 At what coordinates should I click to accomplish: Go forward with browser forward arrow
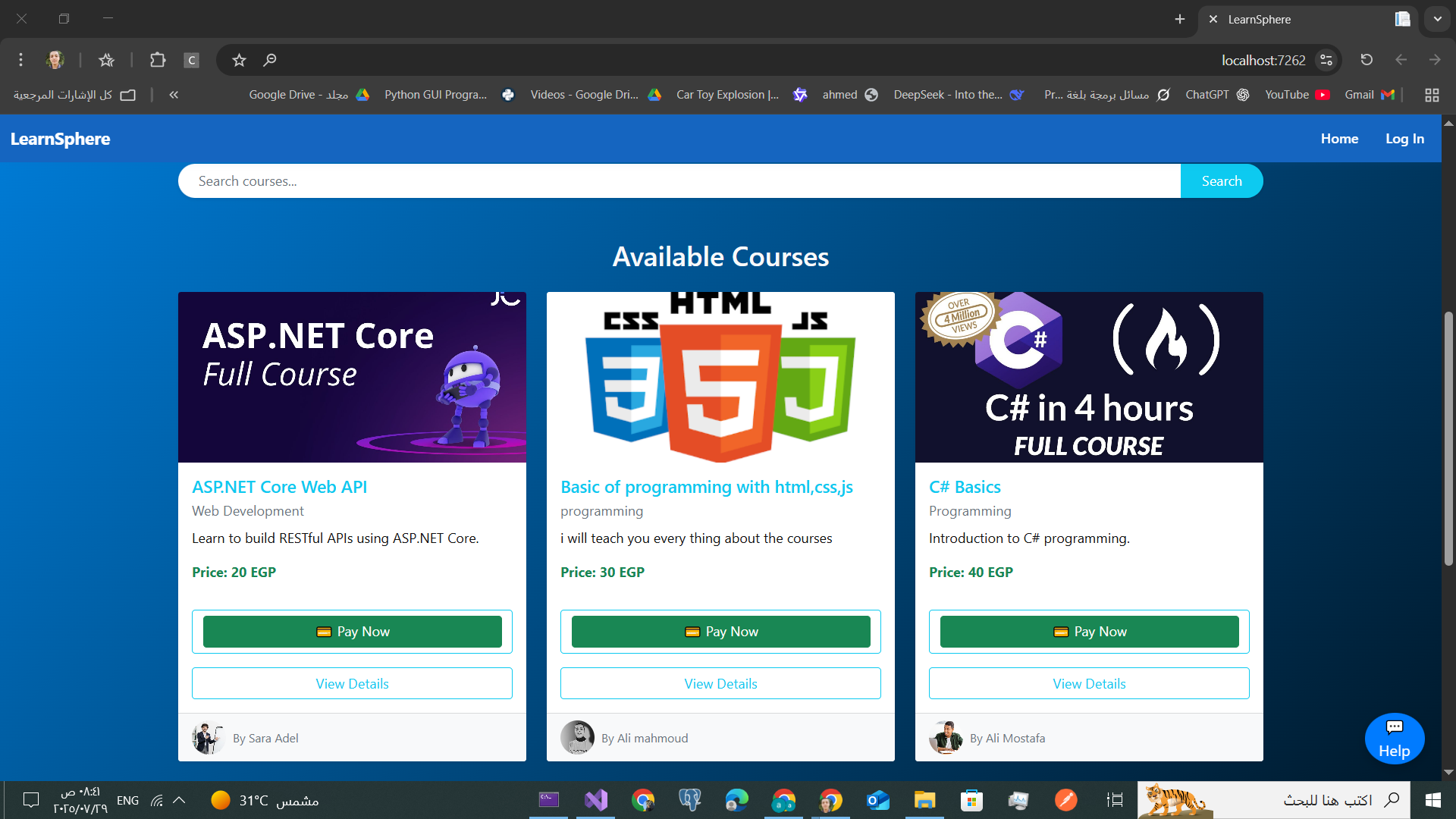1435,60
